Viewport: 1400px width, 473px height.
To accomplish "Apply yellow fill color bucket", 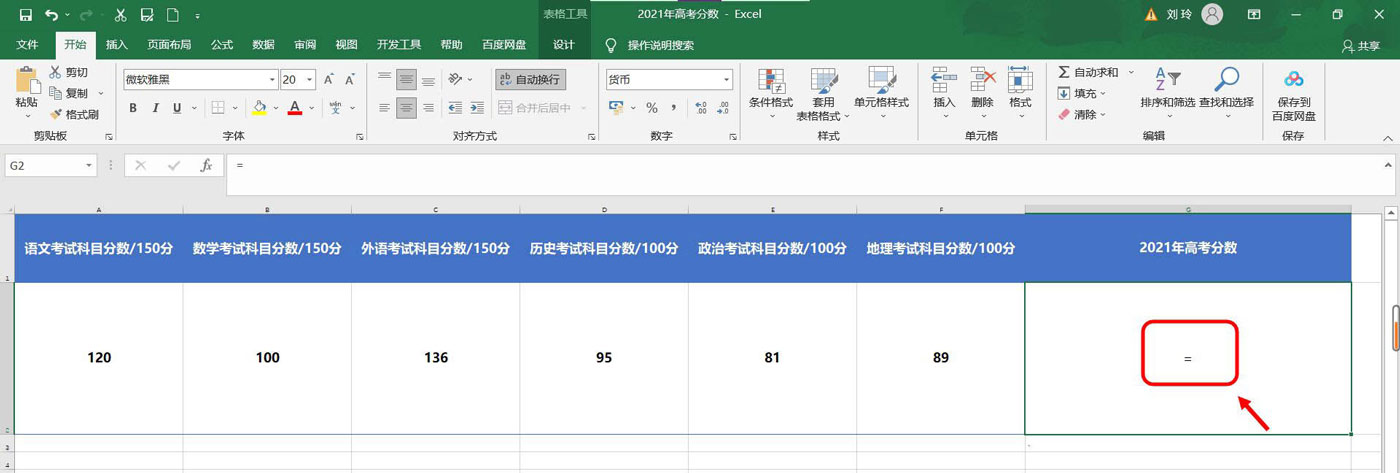I will pyautogui.click(x=259, y=108).
